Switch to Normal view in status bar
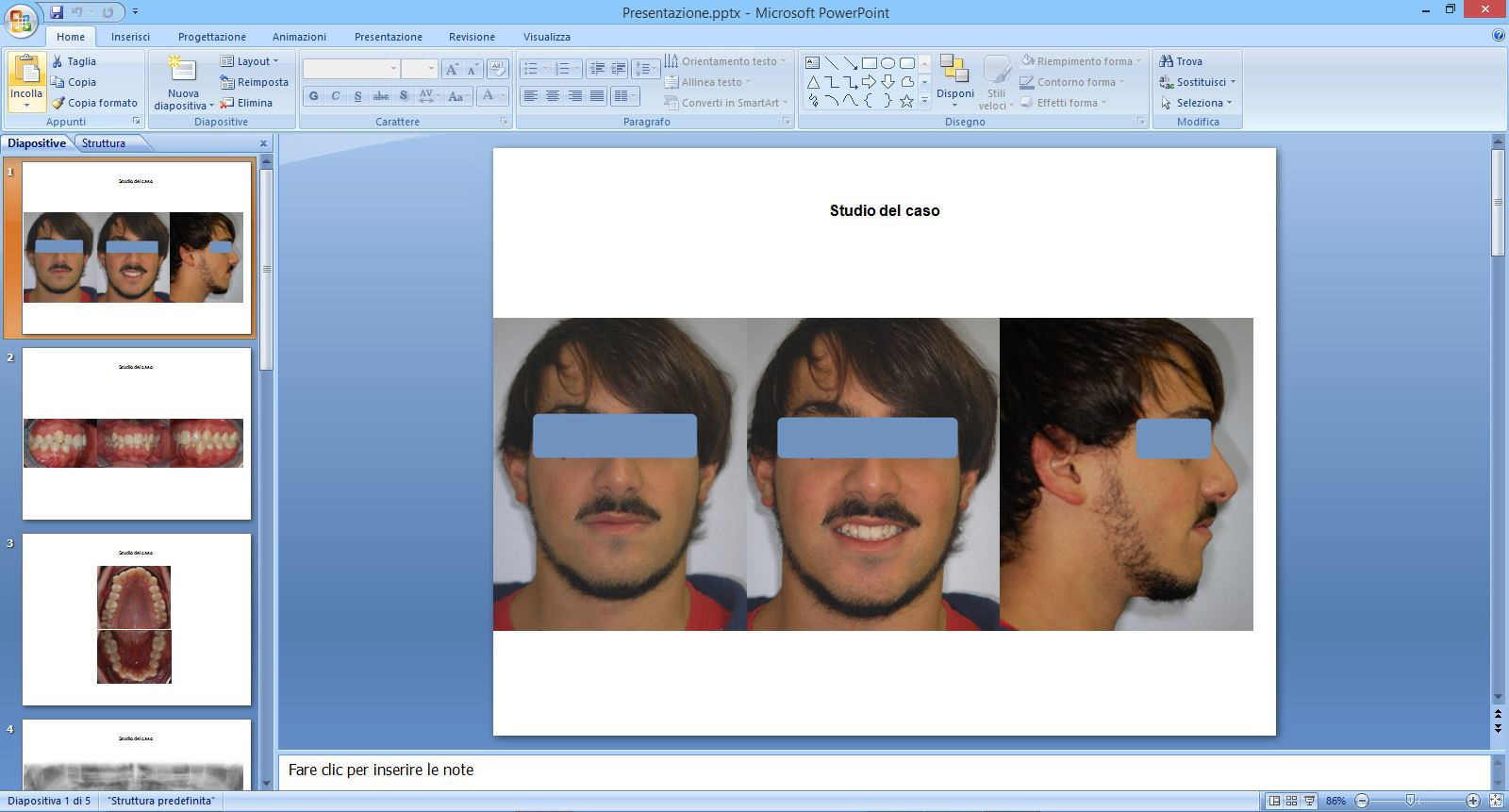The width and height of the screenshot is (1509, 812). coord(1274,801)
